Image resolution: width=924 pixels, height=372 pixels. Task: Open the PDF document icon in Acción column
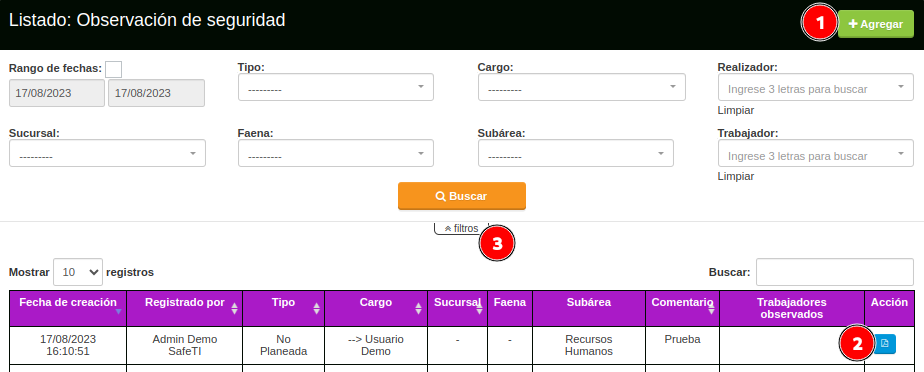885,344
